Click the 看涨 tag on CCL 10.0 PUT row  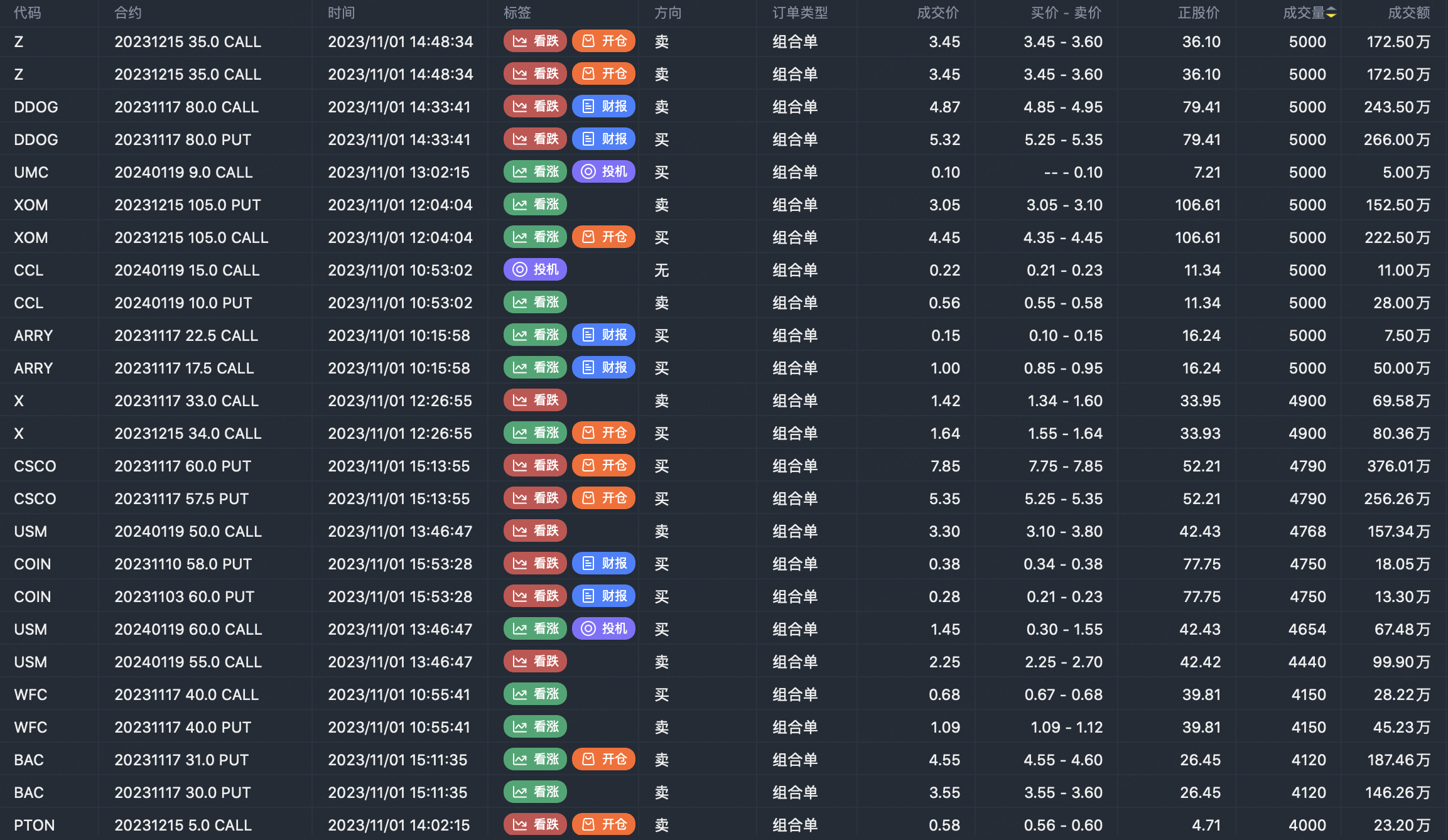point(535,302)
